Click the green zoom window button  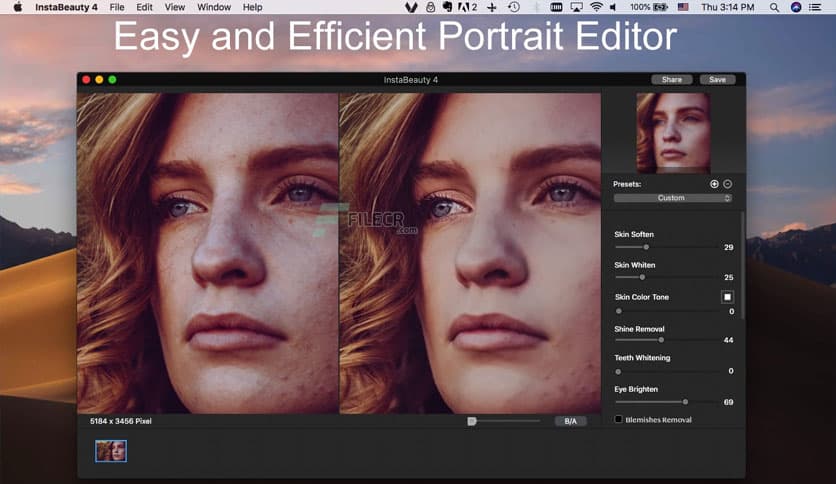(112, 79)
